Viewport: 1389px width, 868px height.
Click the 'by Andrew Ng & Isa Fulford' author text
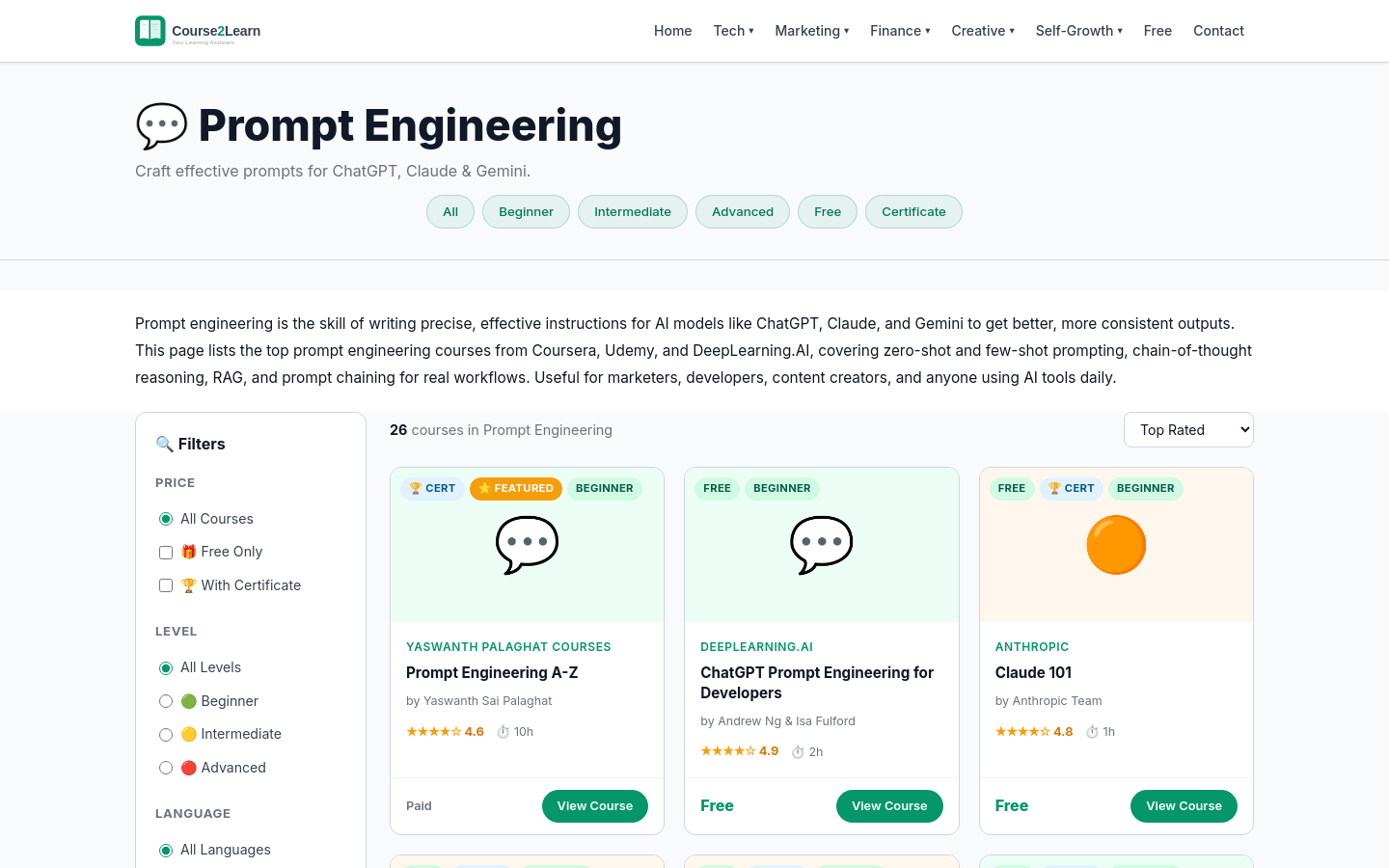[x=777, y=721]
